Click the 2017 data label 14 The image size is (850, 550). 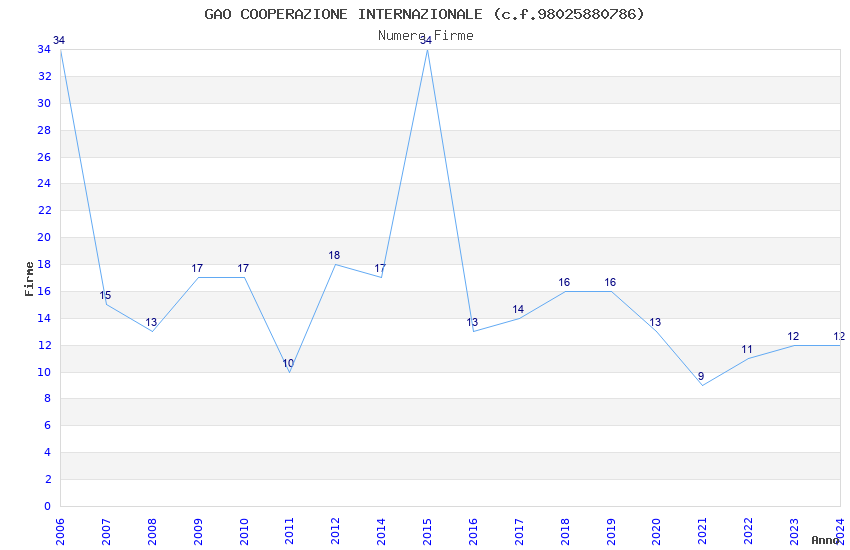click(x=518, y=309)
